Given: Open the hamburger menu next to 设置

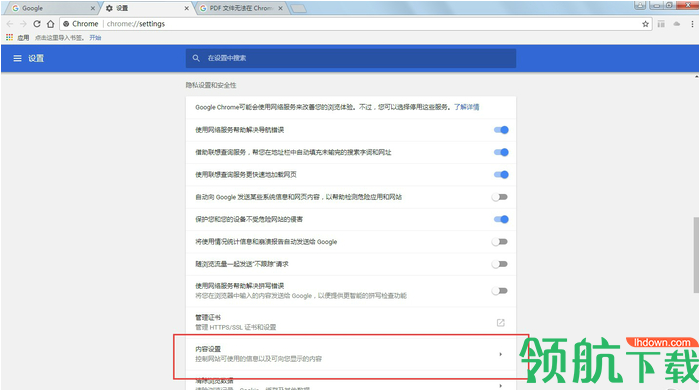Looking at the screenshot, I should point(17,58).
